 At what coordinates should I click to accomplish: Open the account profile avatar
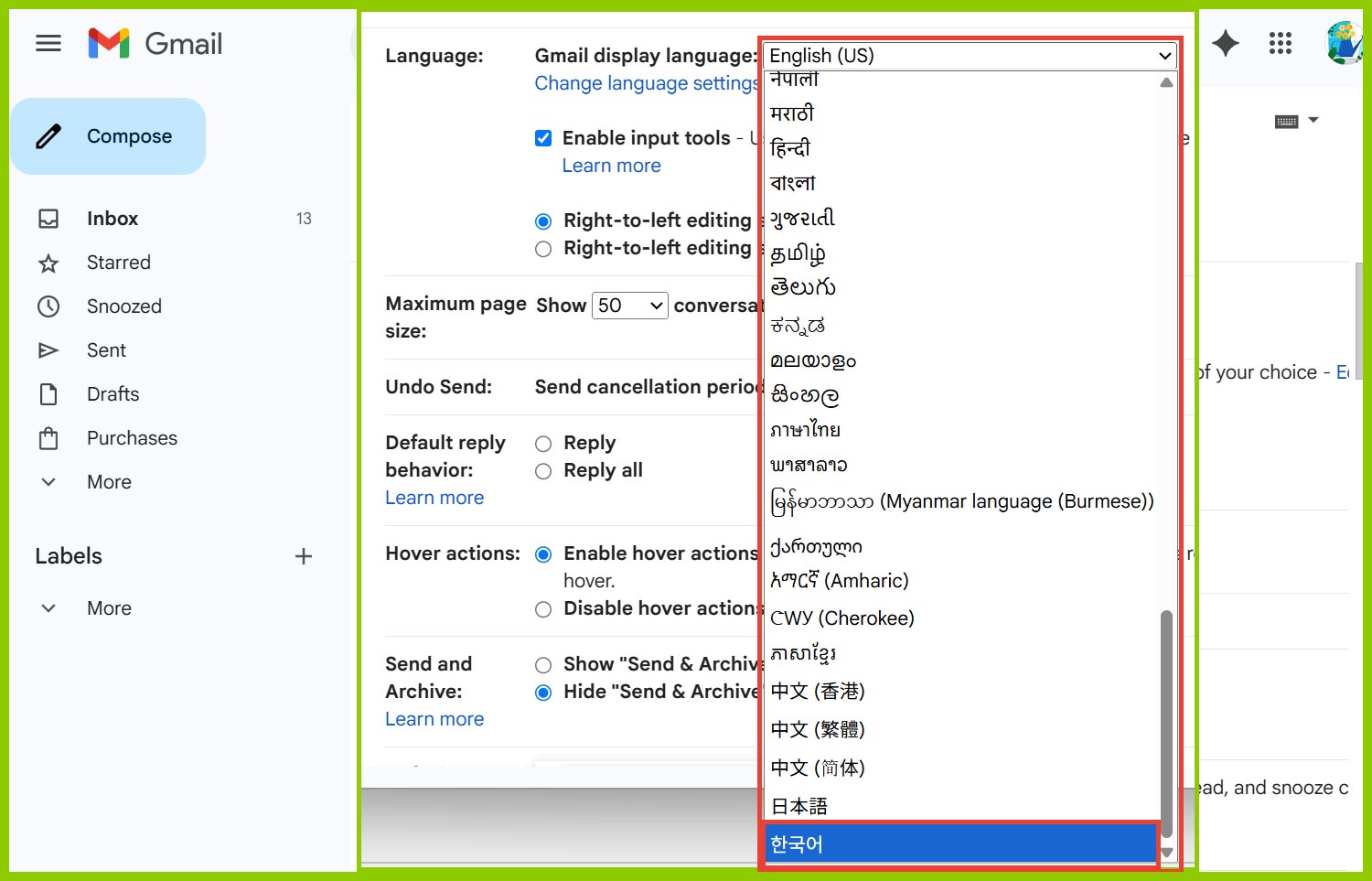point(1345,42)
